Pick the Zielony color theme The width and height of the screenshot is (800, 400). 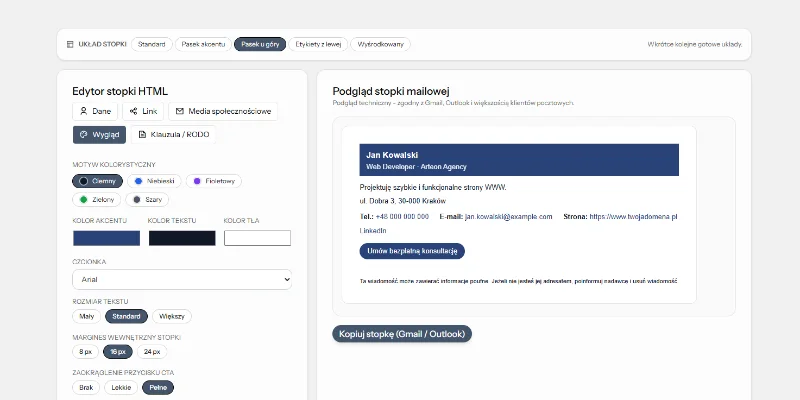[x=96, y=199]
